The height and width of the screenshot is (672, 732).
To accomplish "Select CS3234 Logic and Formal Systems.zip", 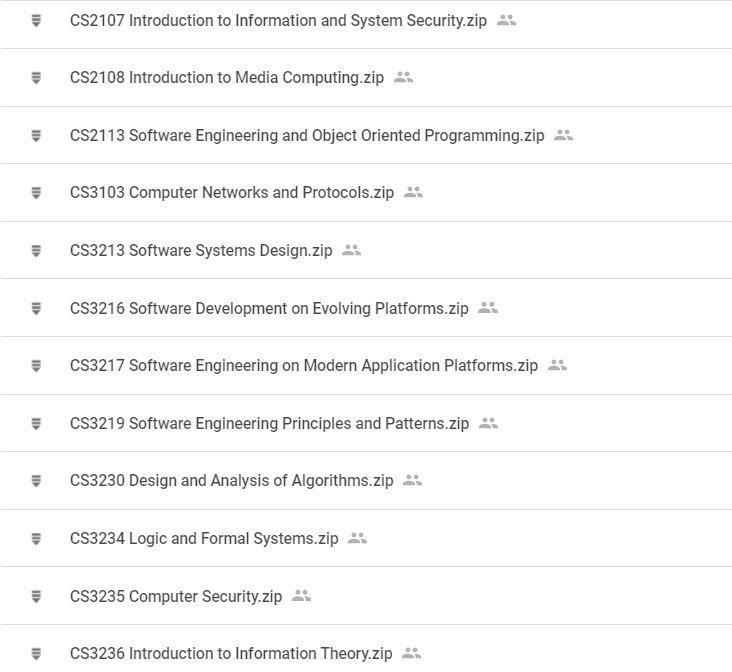I will tap(204, 538).
